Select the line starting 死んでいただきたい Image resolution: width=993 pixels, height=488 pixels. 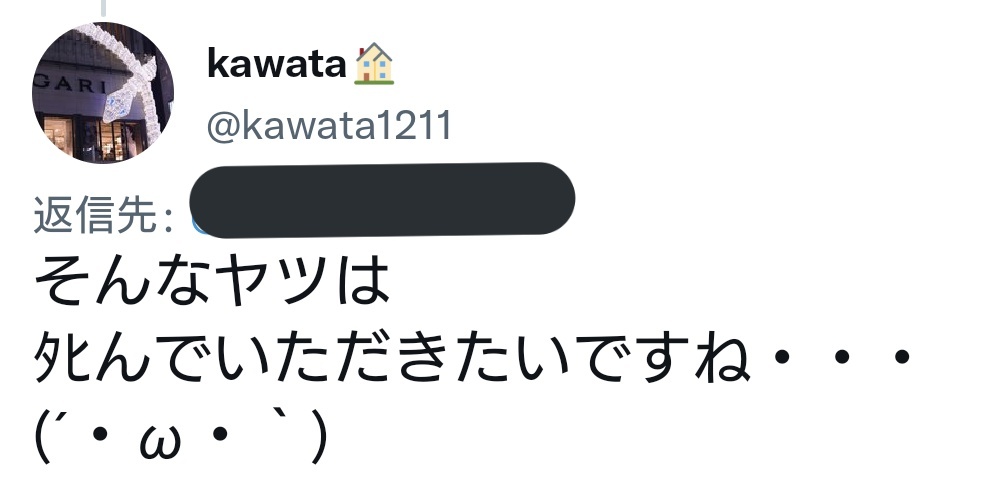pos(472,358)
